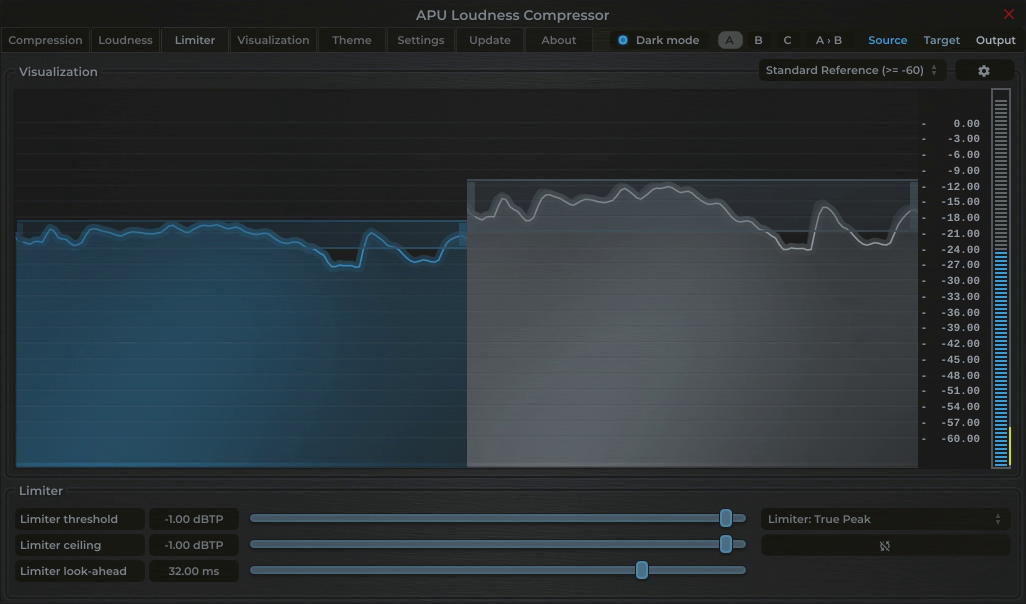Show the Output view

tap(996, 40)
